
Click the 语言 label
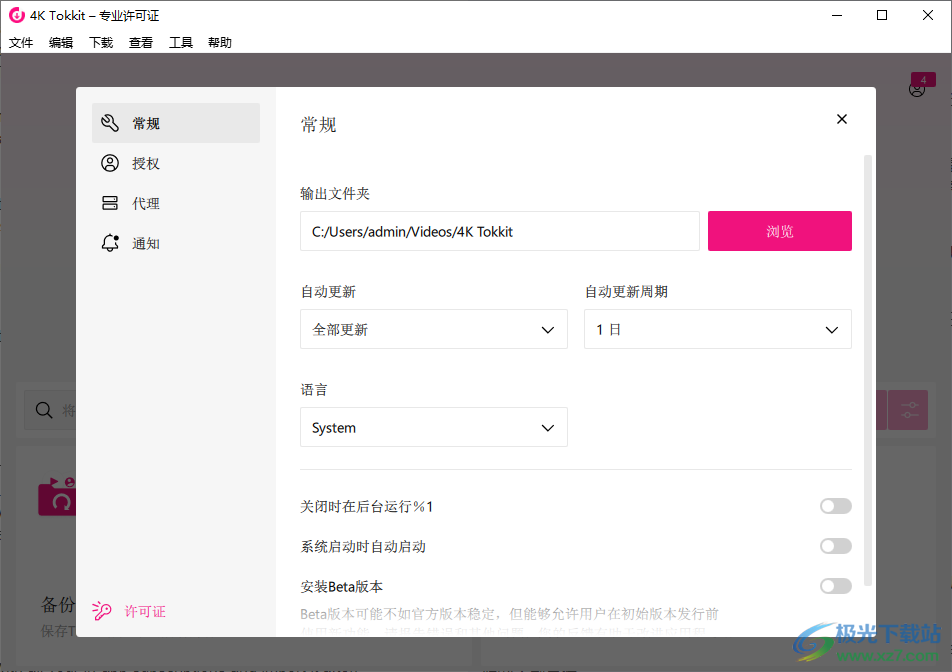pyautogui.click(x=314, y=390)
